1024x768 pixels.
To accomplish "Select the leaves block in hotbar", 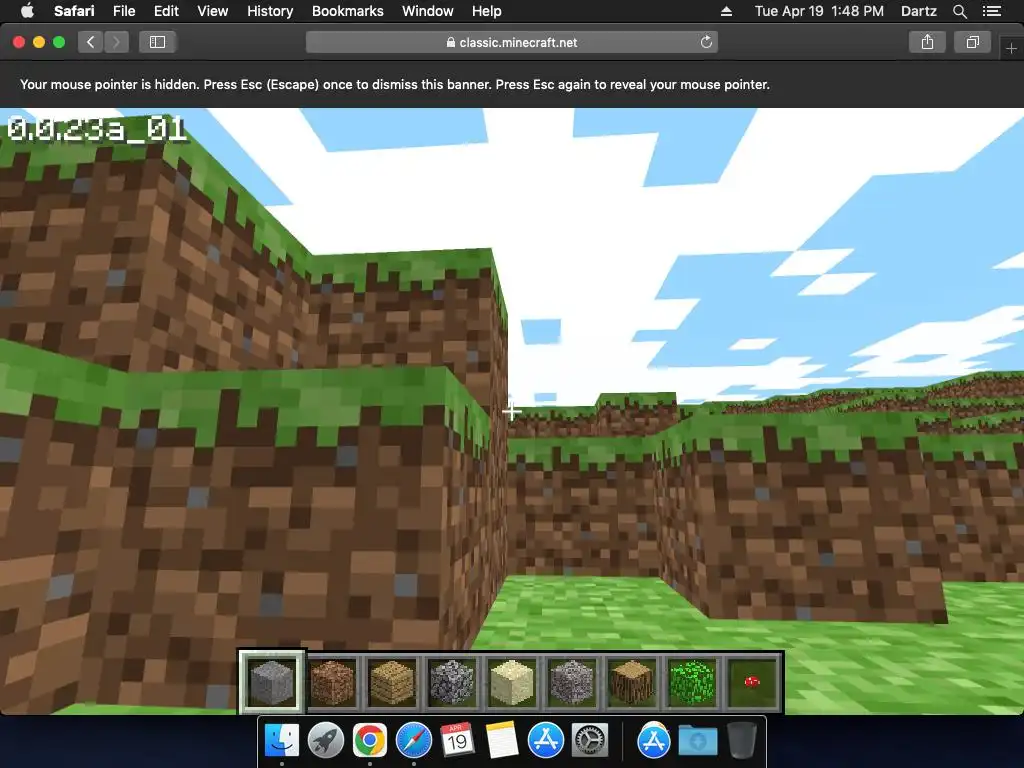I will tap(692, 682).
